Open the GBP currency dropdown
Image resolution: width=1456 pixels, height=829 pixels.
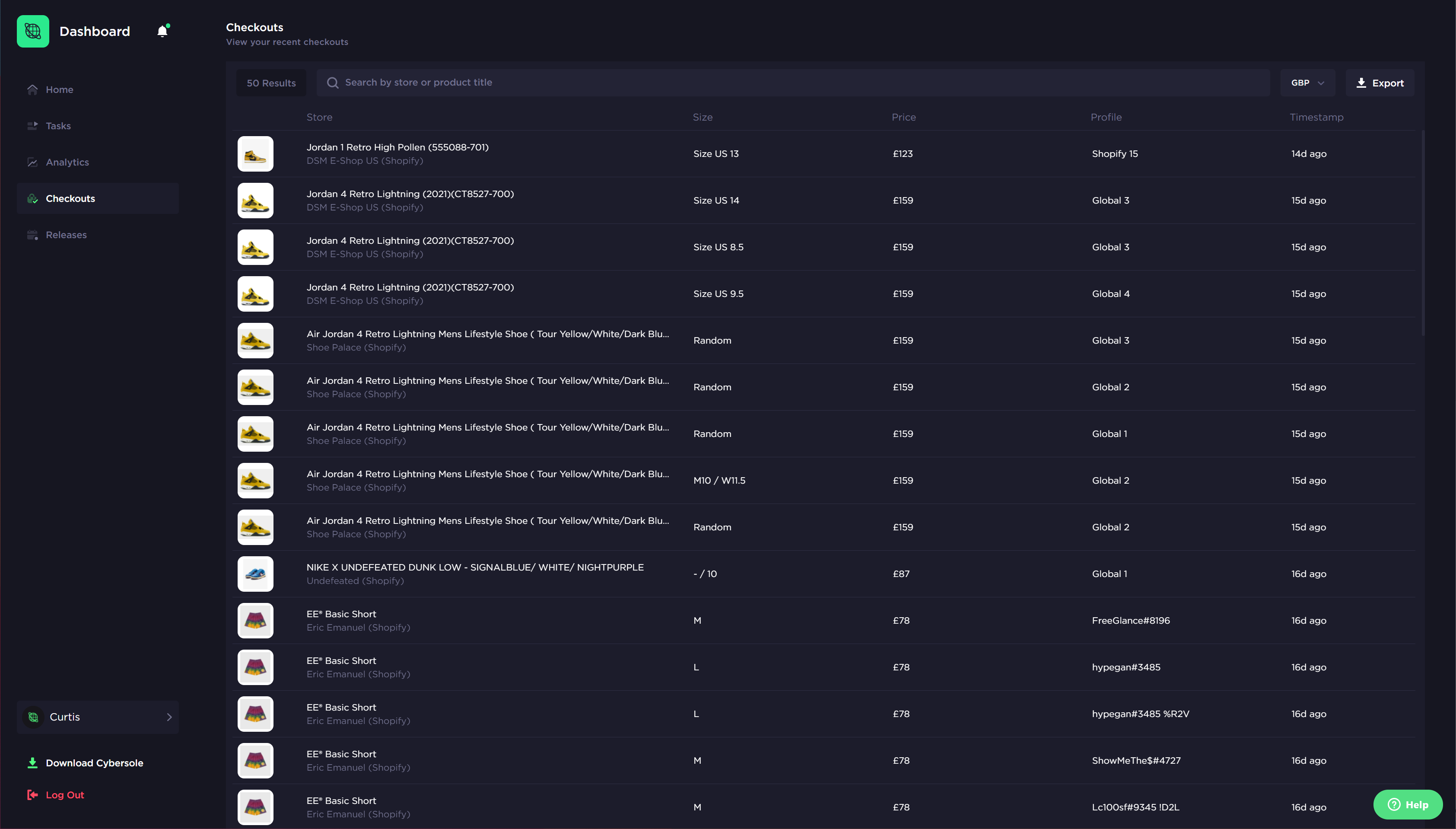[1307, 83]
